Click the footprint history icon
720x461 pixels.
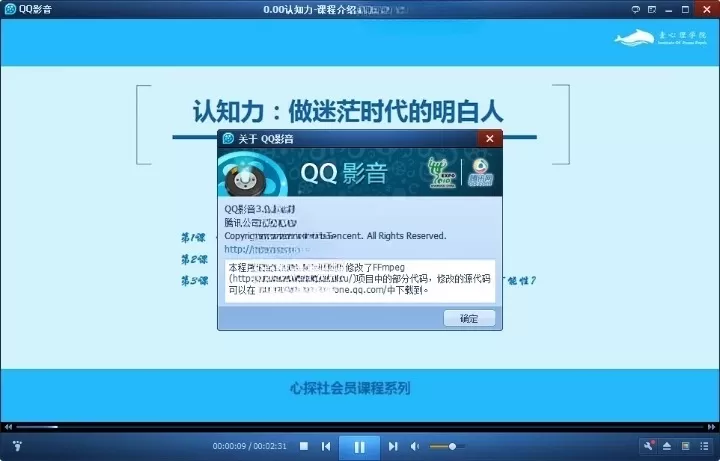point(17,446)
